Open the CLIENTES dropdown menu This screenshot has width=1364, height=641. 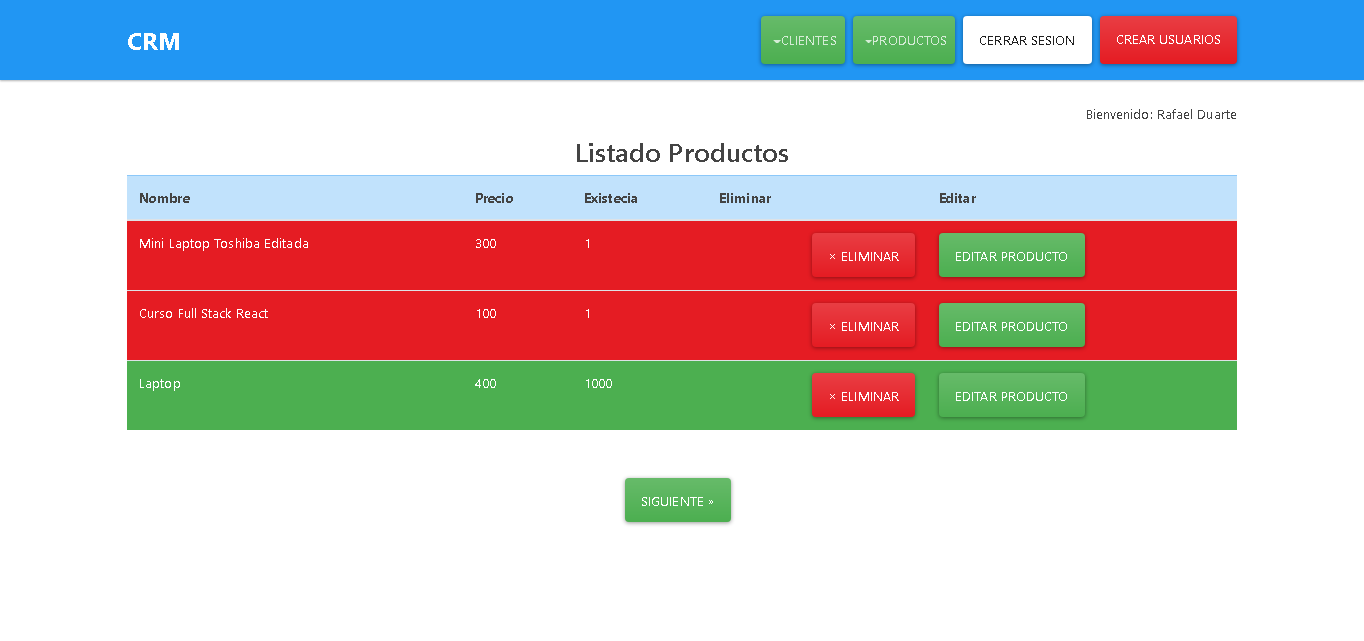pyautogui.click(x=802, y=40)
